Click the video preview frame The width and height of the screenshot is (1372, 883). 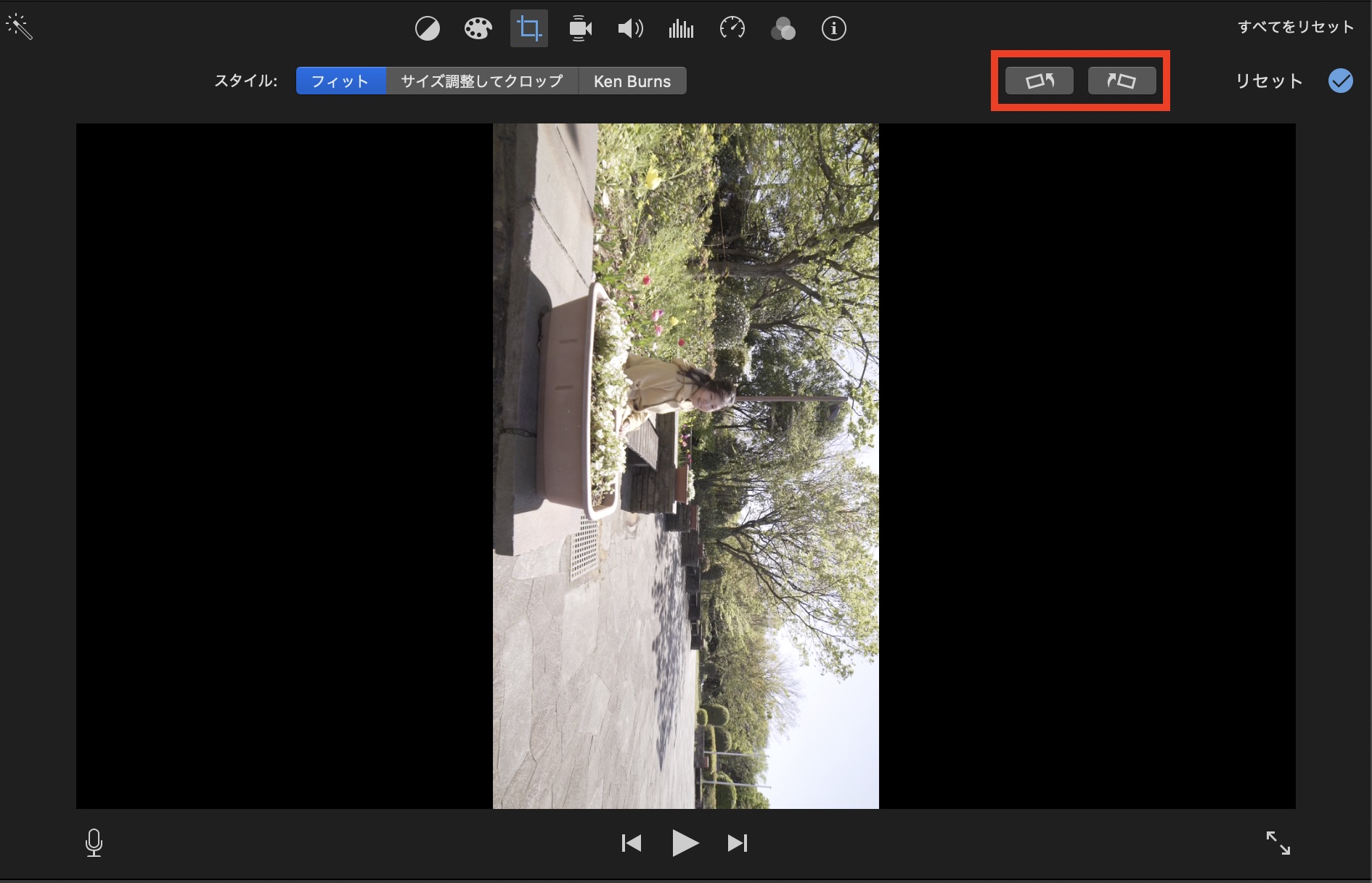tap(686, 466)
